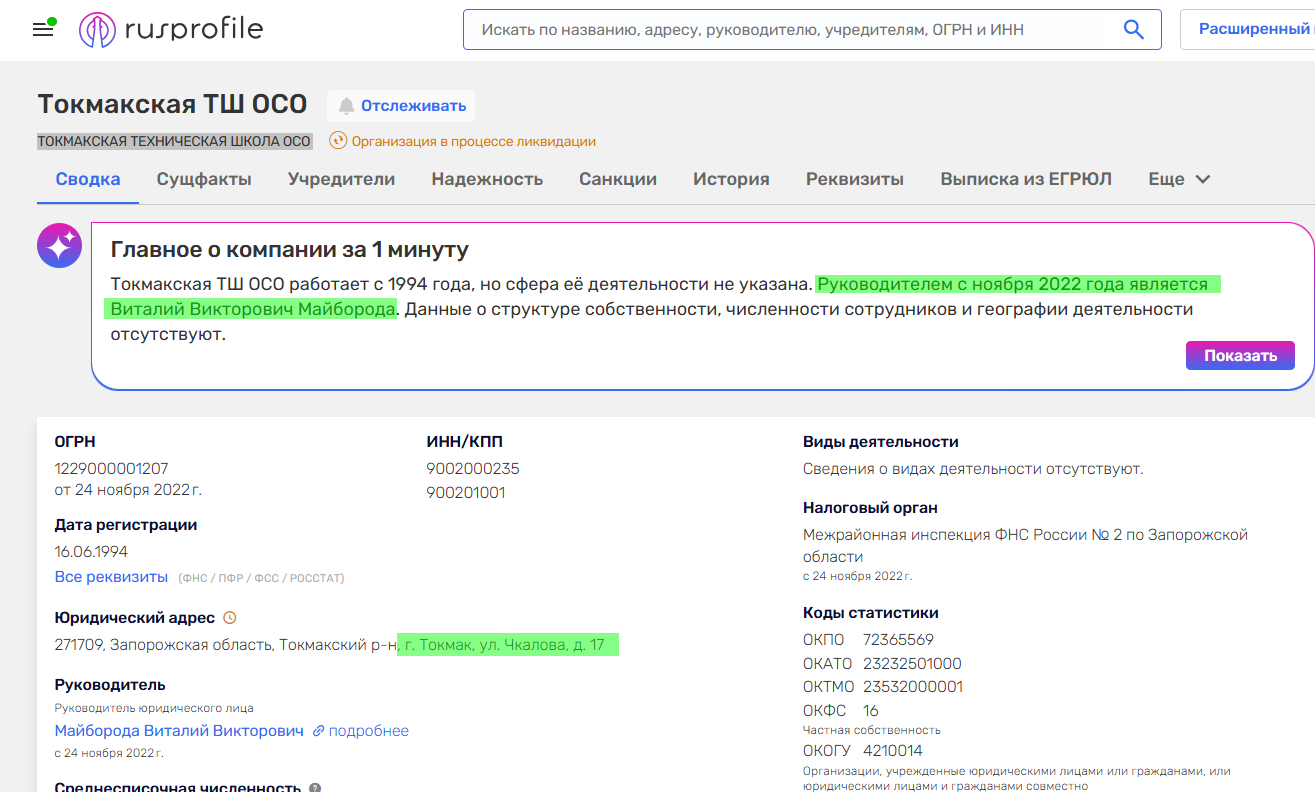Screen dimensions: 1315x792
Task: Open the Все реквизиты link
Action: pos(109,577)
